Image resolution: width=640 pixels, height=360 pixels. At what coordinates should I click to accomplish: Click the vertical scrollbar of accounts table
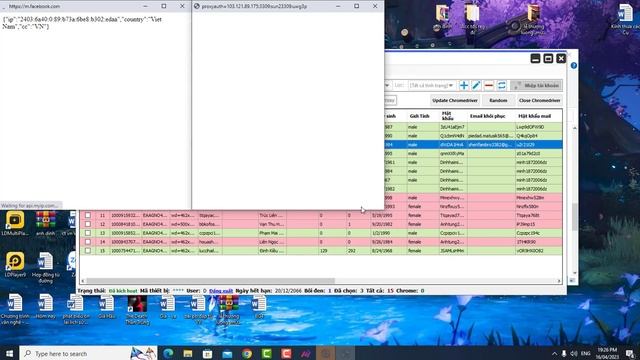coord(574,216)
